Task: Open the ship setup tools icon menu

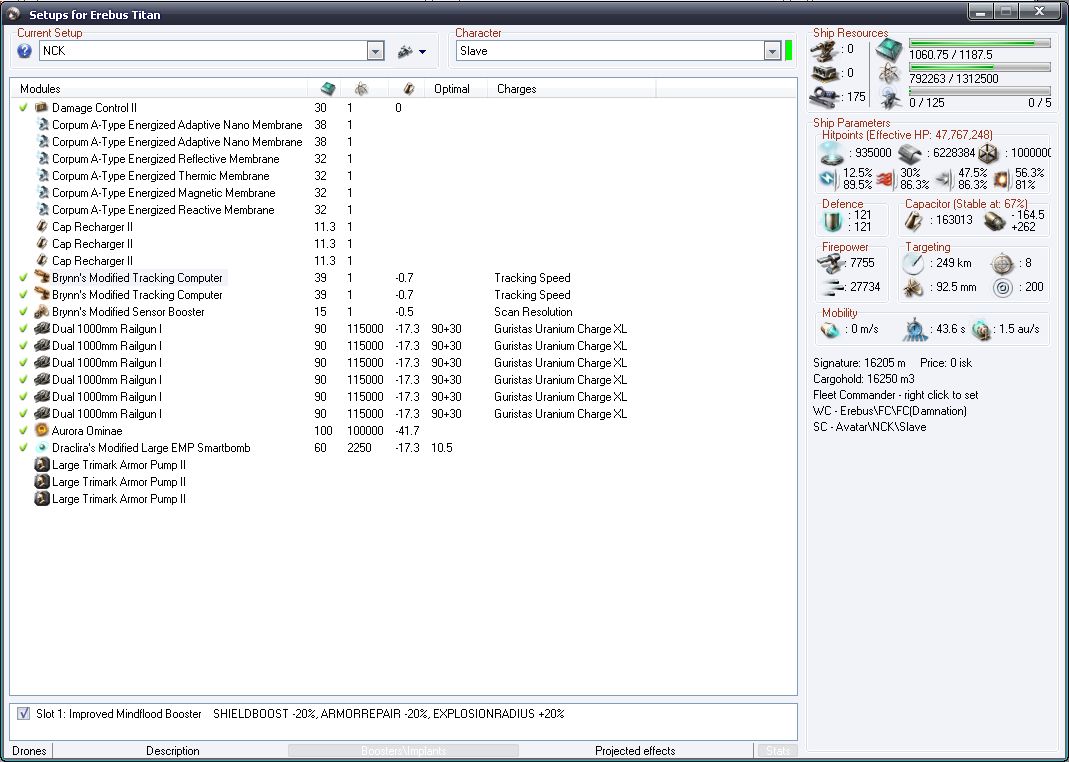Action: click(412, 51)
